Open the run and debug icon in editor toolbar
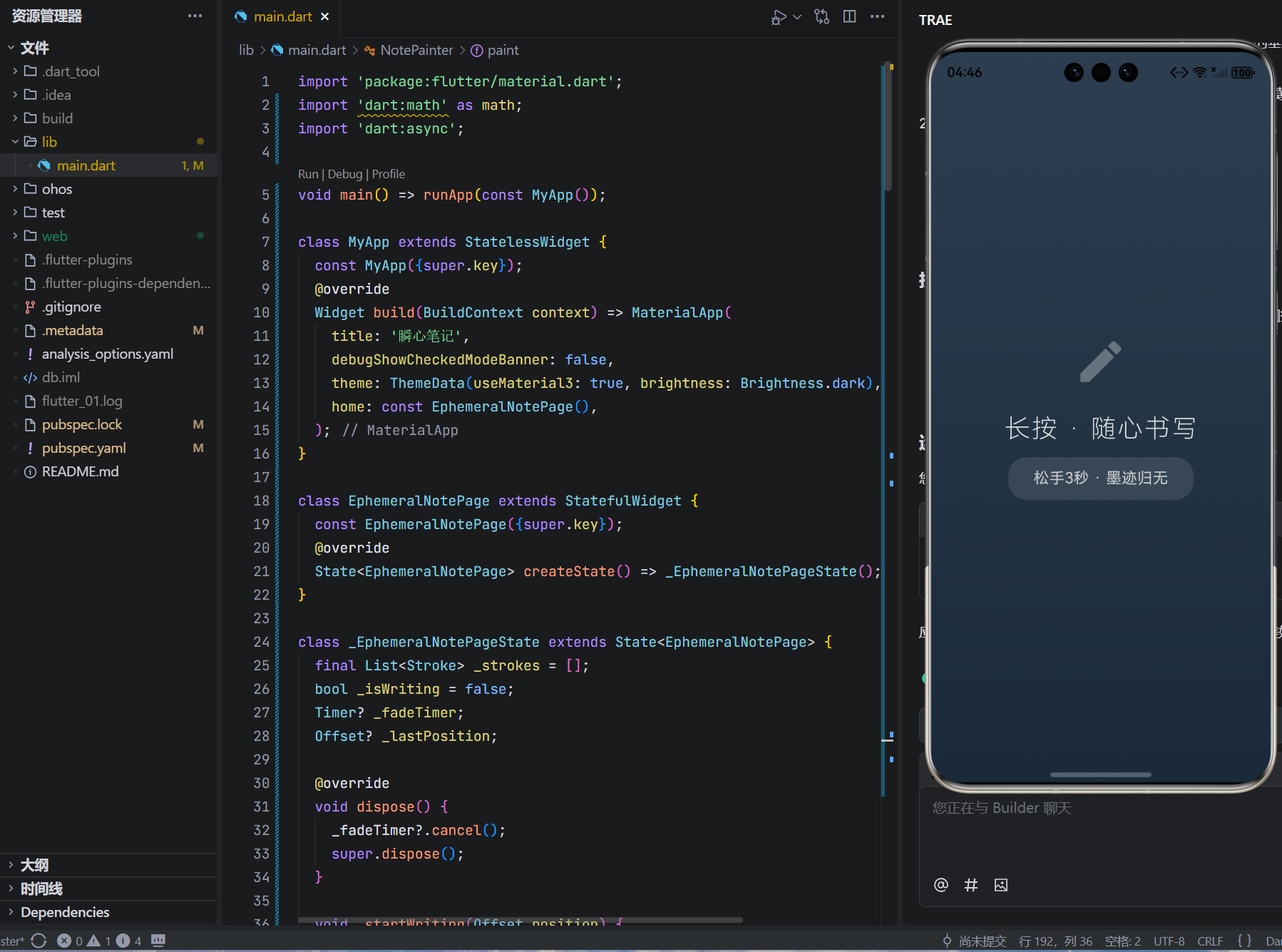 click(x=778, y=17)
